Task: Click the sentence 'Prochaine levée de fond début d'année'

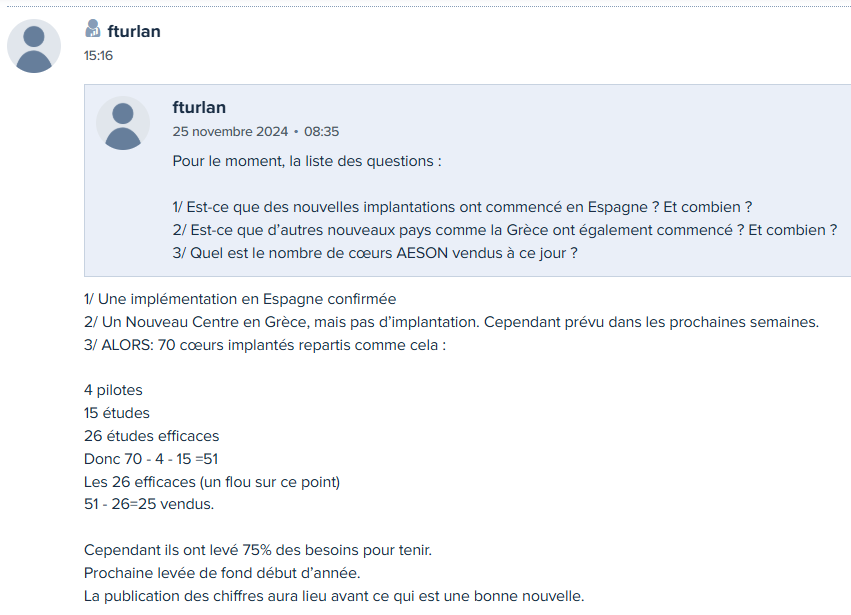Action: (x=222, y=573)
